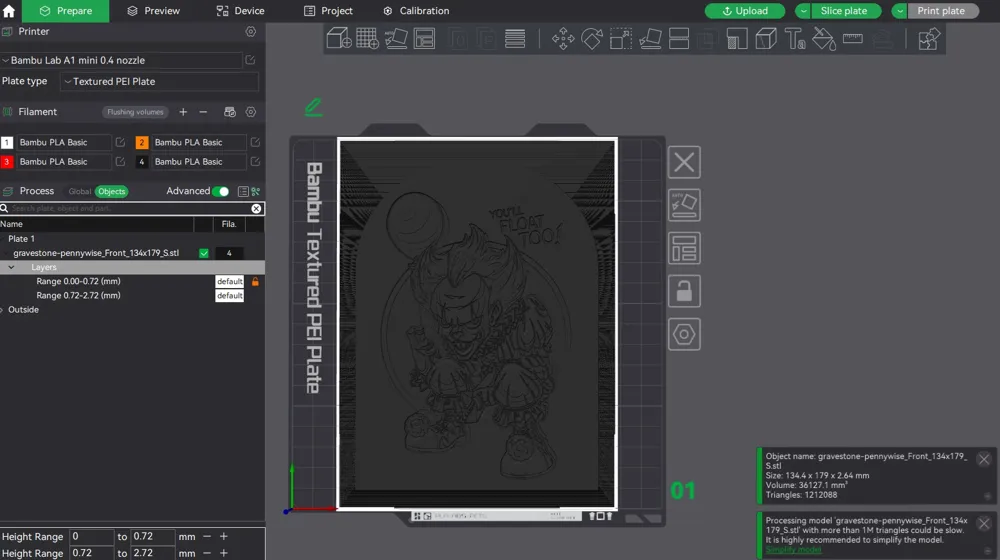Remove a filament with minus icon
This screenshot has height=560, width=1000.
[x=203, y=112]
